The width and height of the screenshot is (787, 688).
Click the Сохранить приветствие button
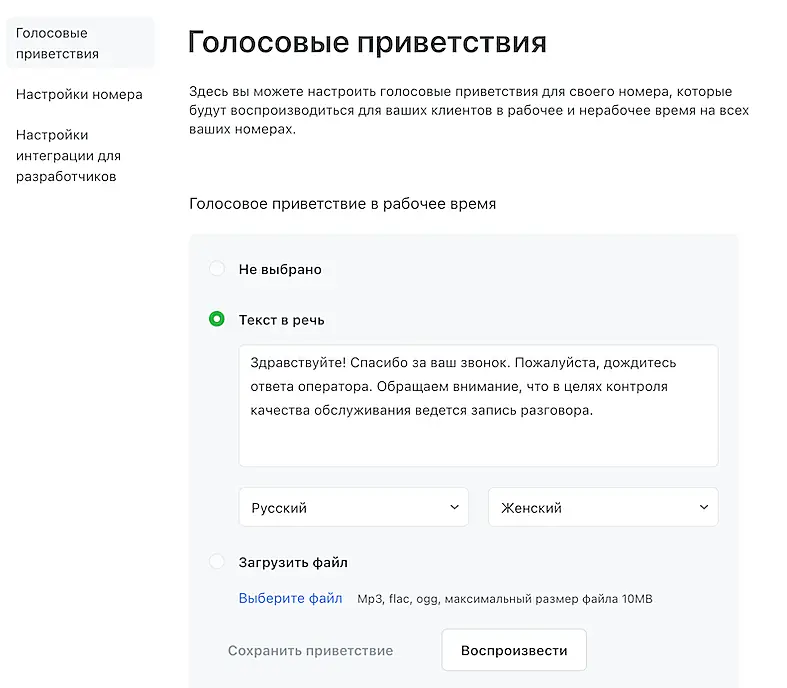coord(310,651)
